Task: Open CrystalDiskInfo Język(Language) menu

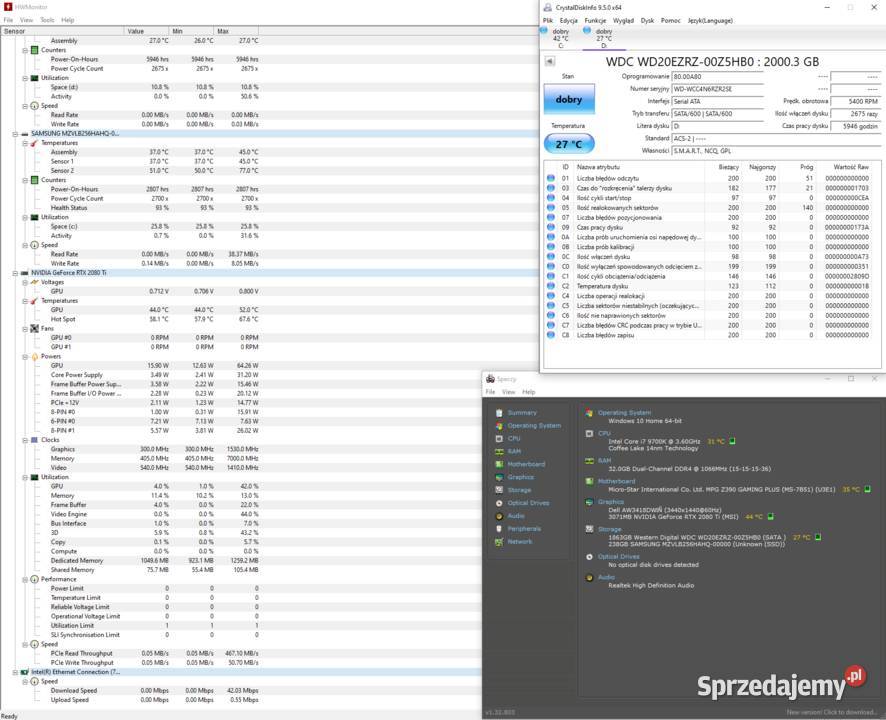Action: click(x=710, y=20)
